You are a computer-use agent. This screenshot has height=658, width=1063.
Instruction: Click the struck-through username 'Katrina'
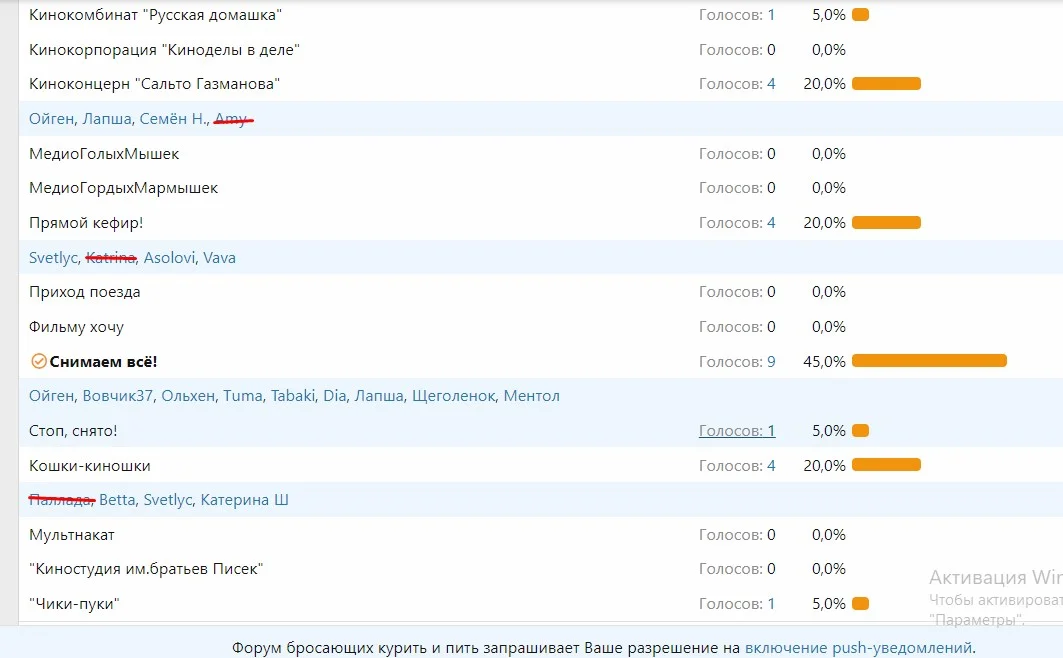tap(113, 257)
